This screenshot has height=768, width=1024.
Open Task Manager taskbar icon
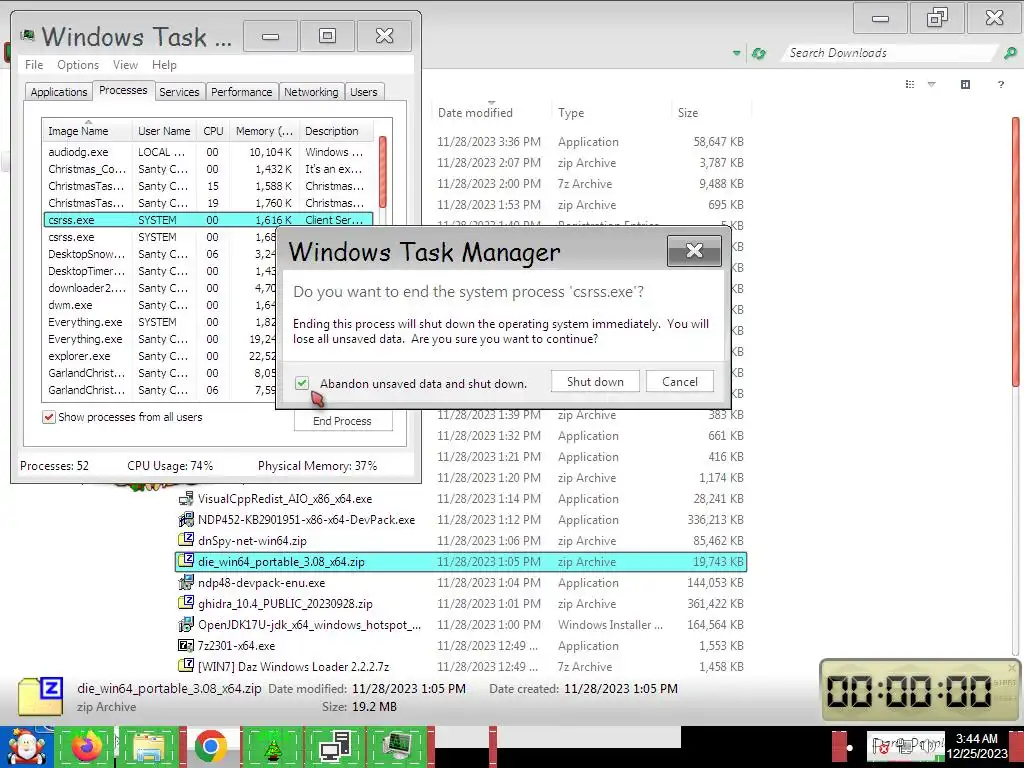coord(397,747)
